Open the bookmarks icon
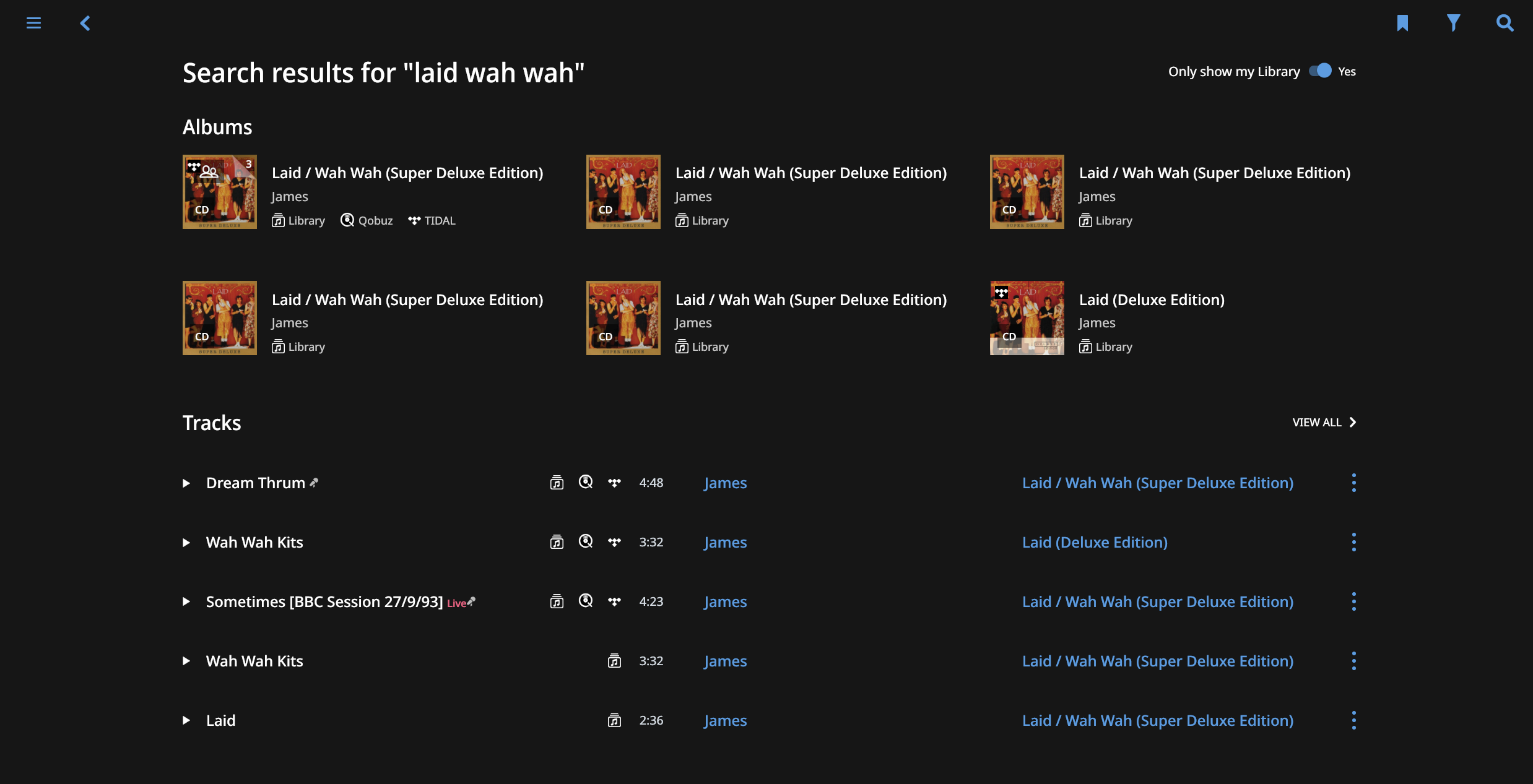Screen dimensions: 1533x784 tap(1402, 23)
